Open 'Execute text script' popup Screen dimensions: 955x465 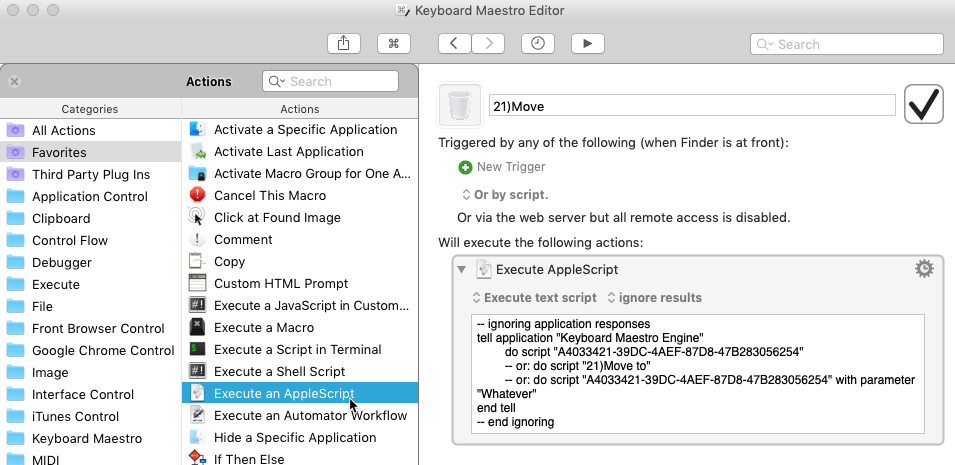535,298
